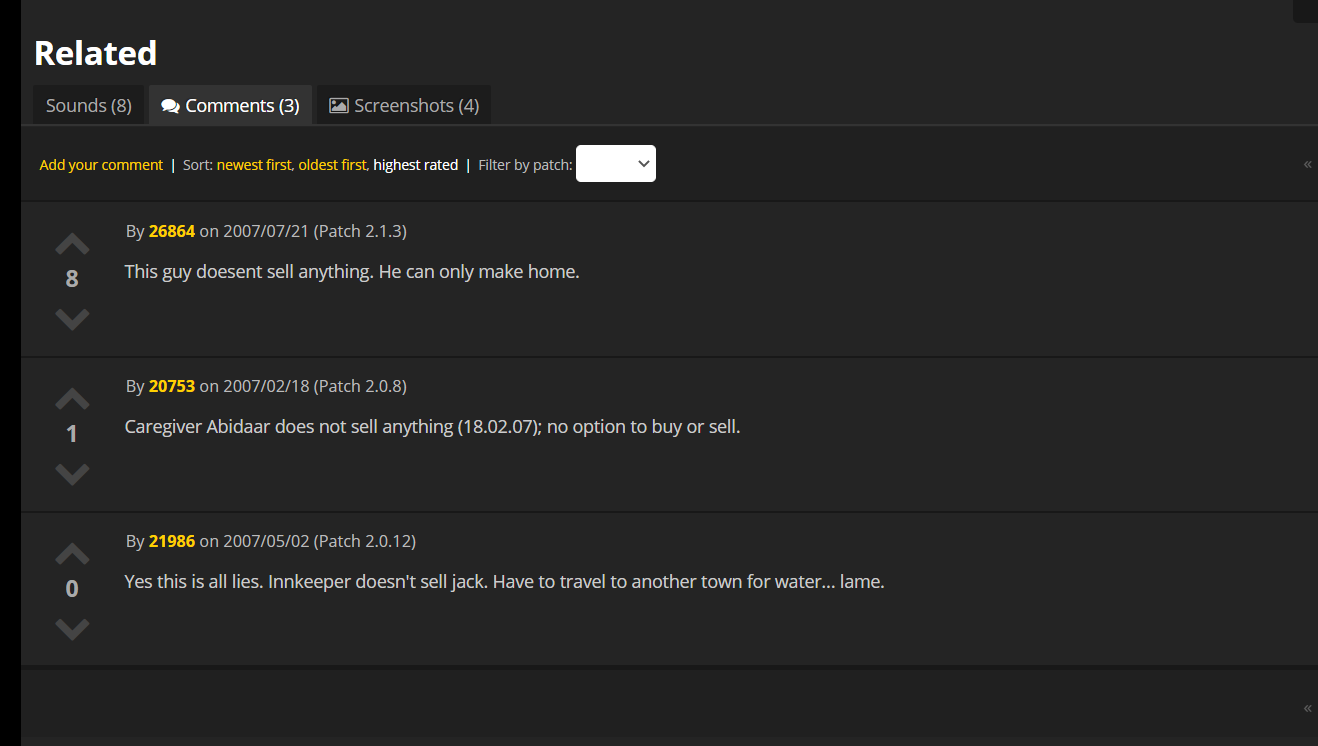Image resolution: width=1318 pixels, height=746 pixels.
Task: Open user profile 26864
Action: click(172, 231)
